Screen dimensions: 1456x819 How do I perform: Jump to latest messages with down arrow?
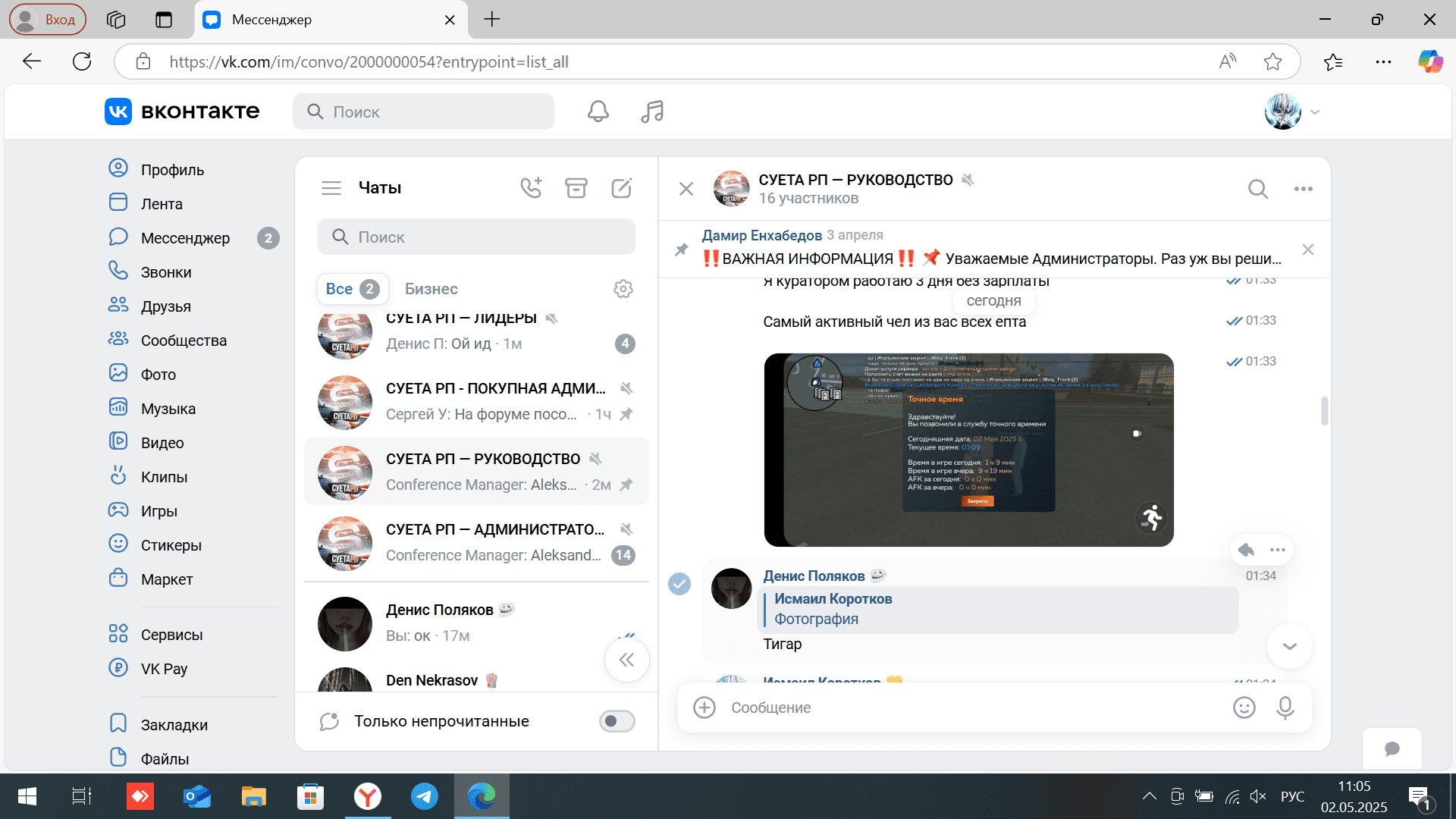1290,646
